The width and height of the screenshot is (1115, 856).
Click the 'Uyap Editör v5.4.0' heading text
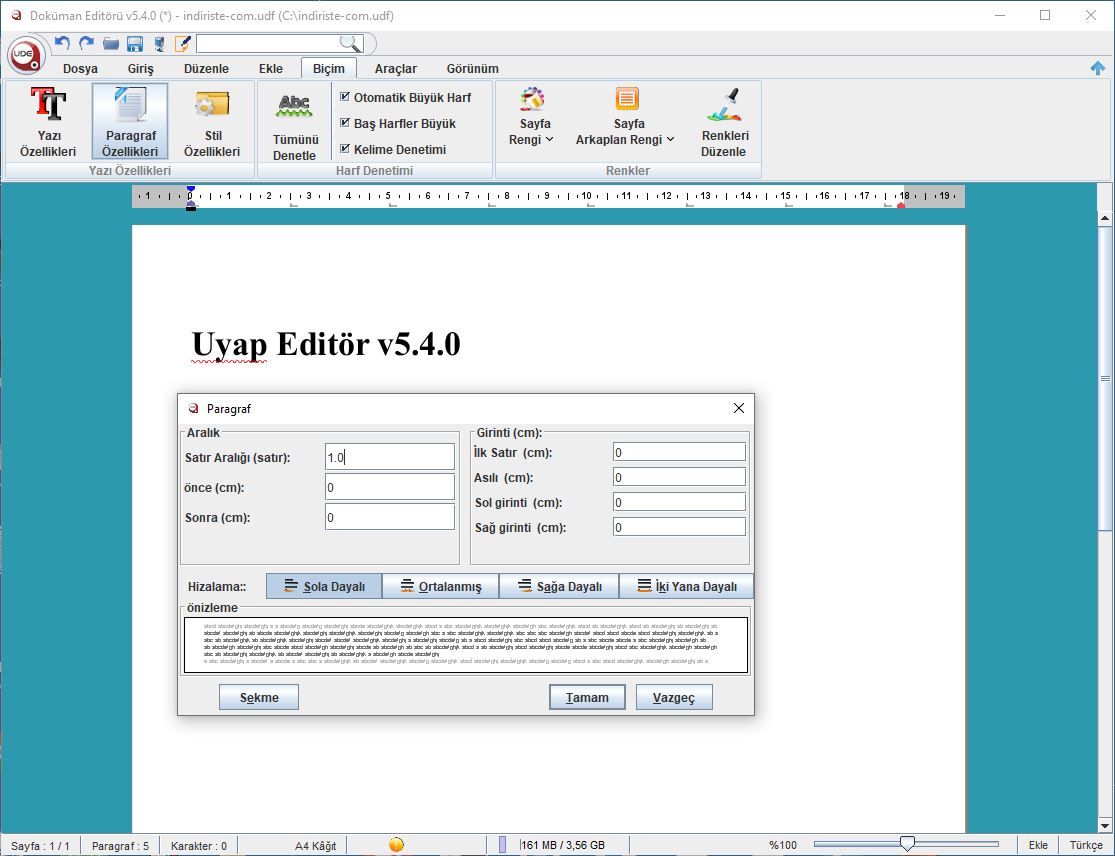point(326,344)
